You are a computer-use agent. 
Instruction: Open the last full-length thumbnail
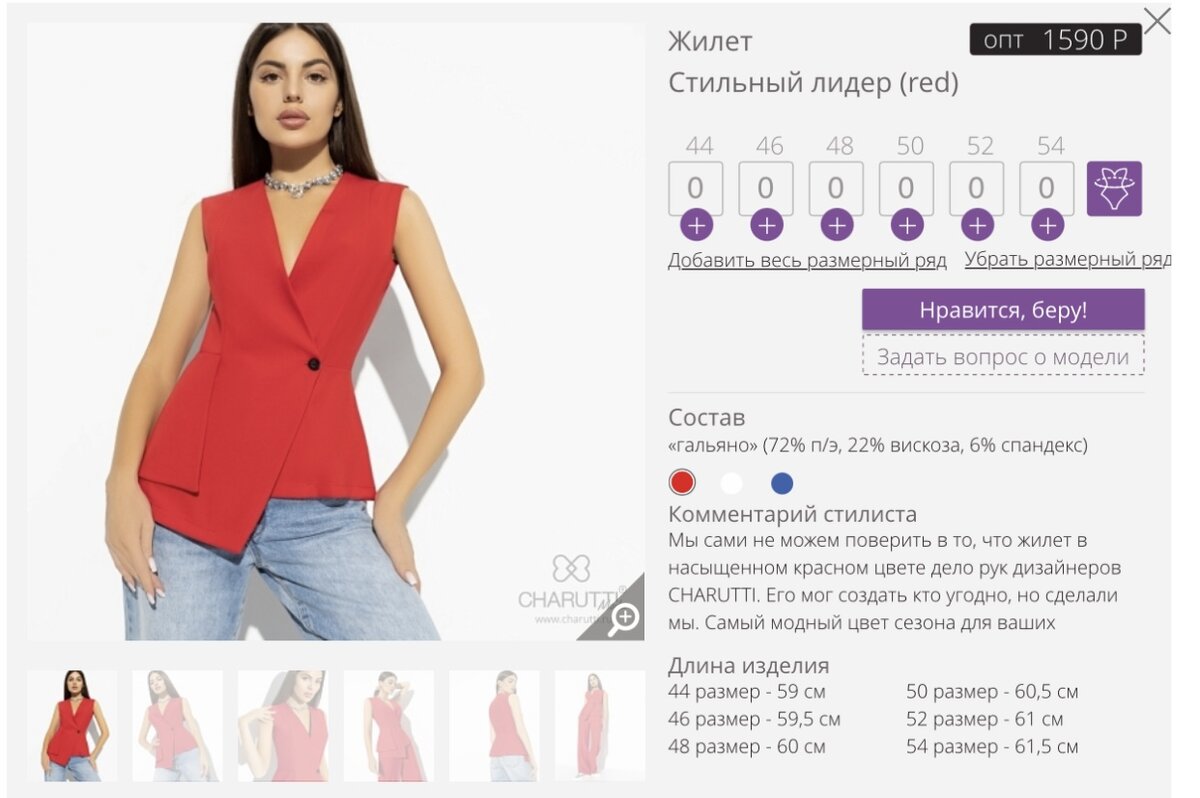coord(599,725)
